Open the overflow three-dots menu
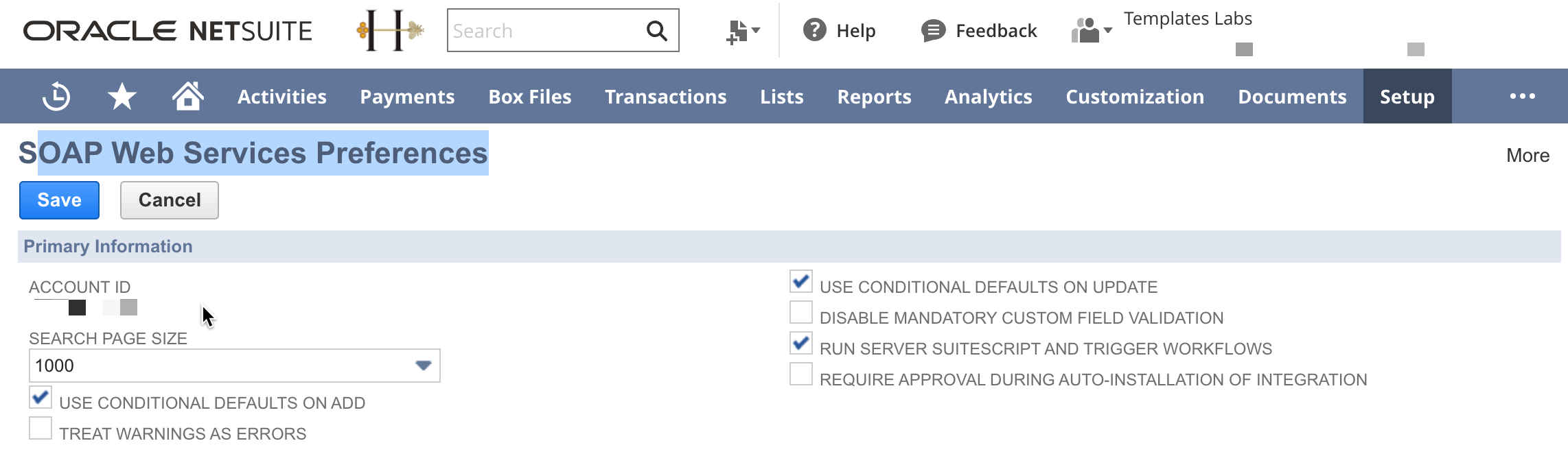Image resolution: width=1568 pixels, height=454 pixels. pos(1523,96)
